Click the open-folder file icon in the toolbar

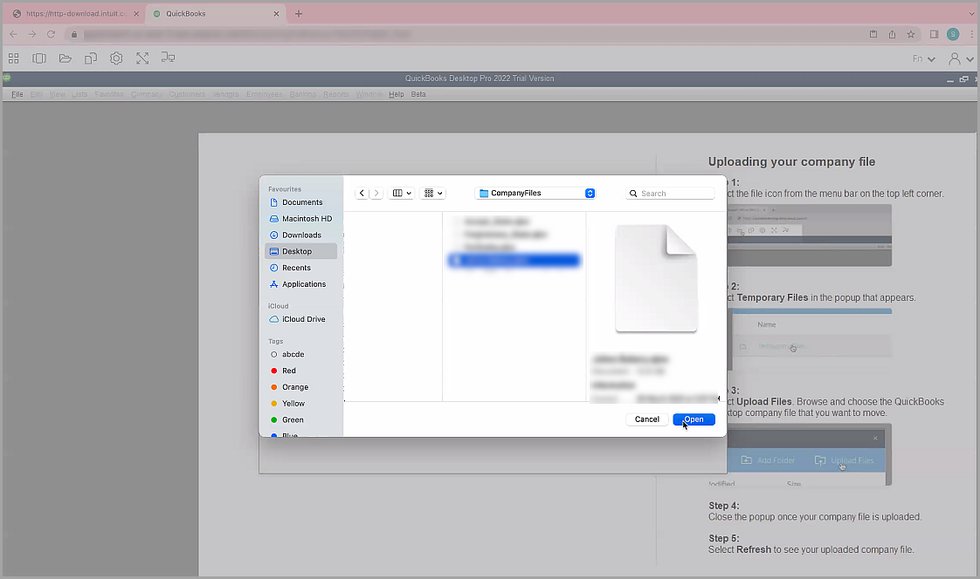click(x=65, y=59)
